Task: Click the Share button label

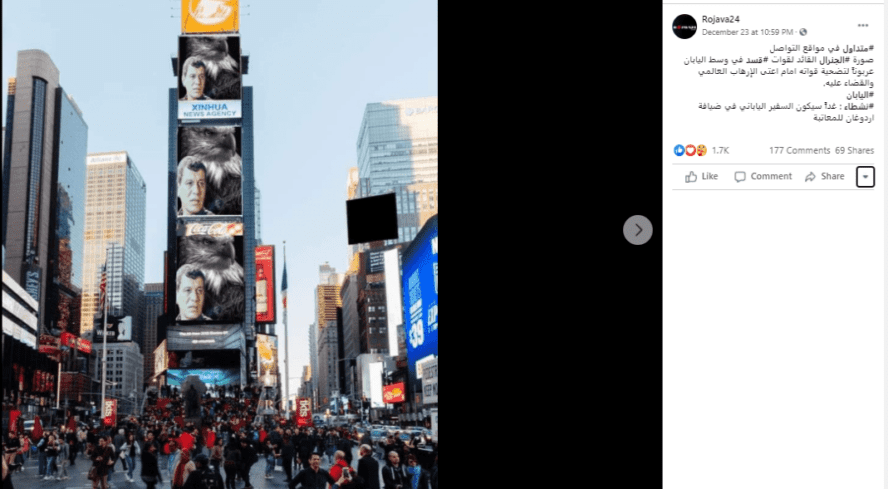Action: [x=832, y=176]
